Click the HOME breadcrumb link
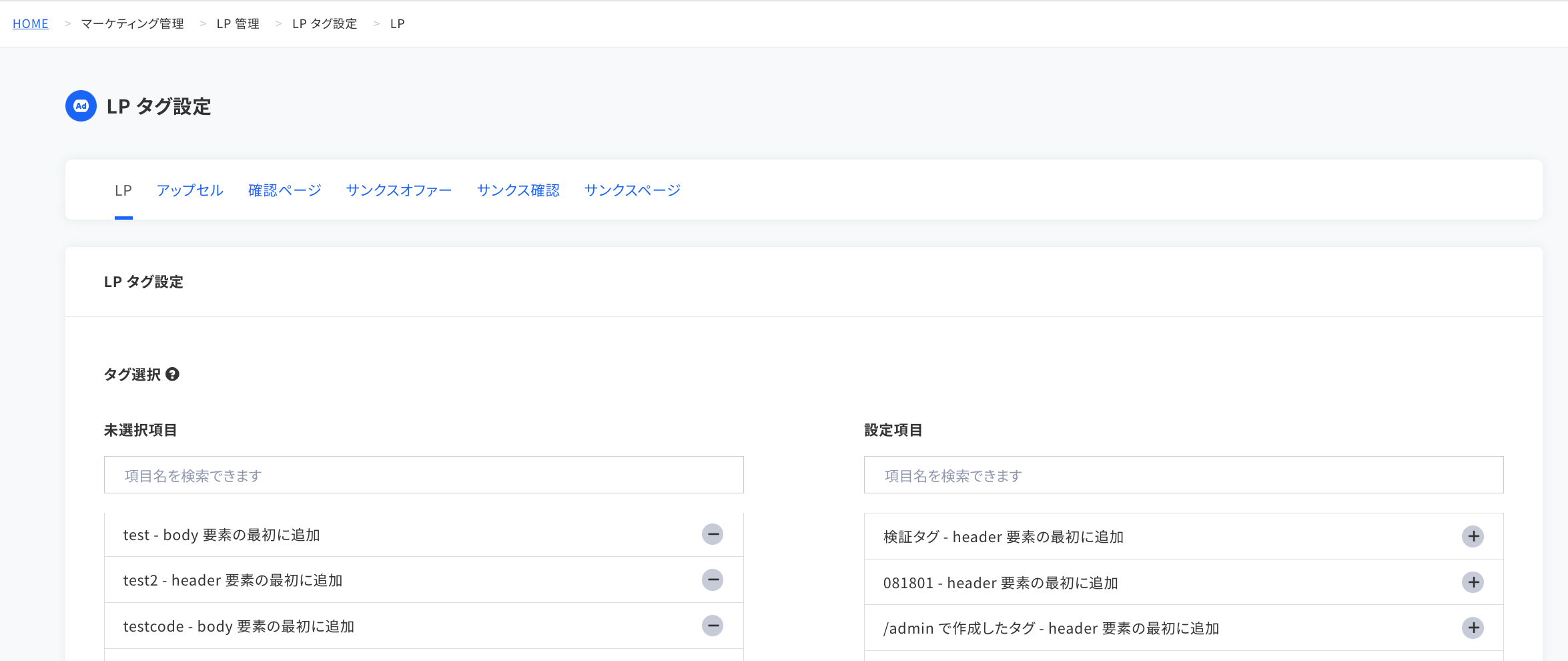 coord(31,23)
